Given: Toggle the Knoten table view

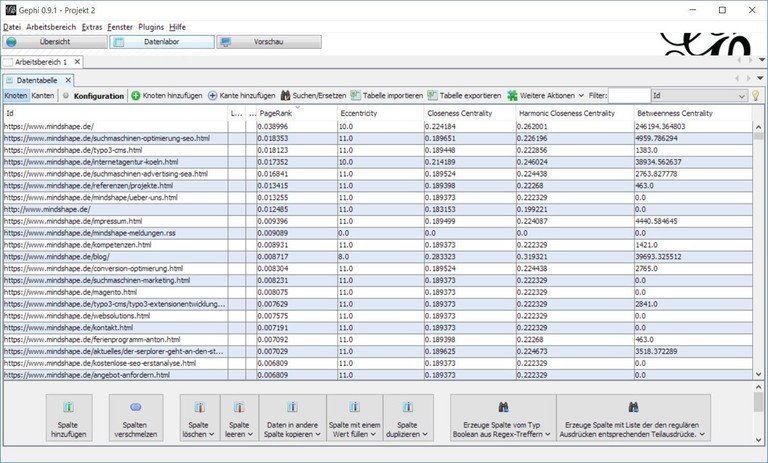Looking at the screenshot, I should coord(16,96).
